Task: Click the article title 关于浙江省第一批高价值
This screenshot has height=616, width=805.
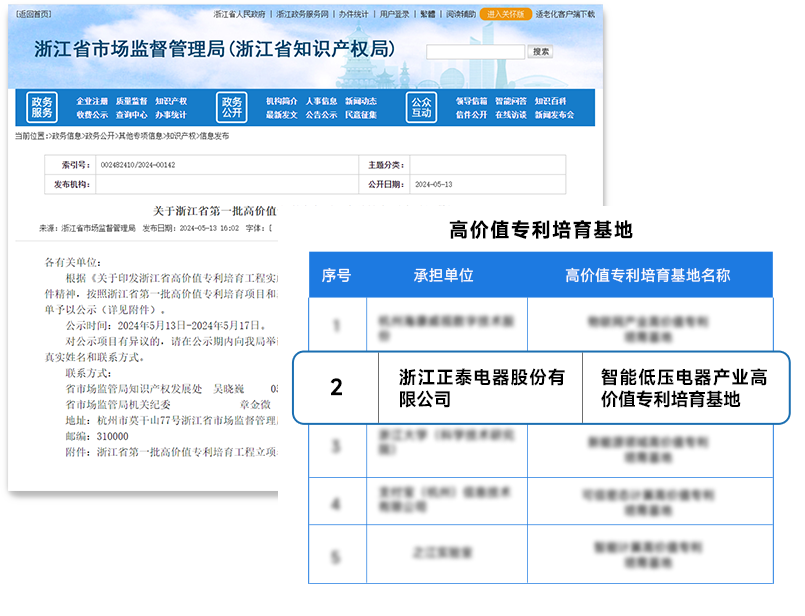Action: click(x=215, y=211)
